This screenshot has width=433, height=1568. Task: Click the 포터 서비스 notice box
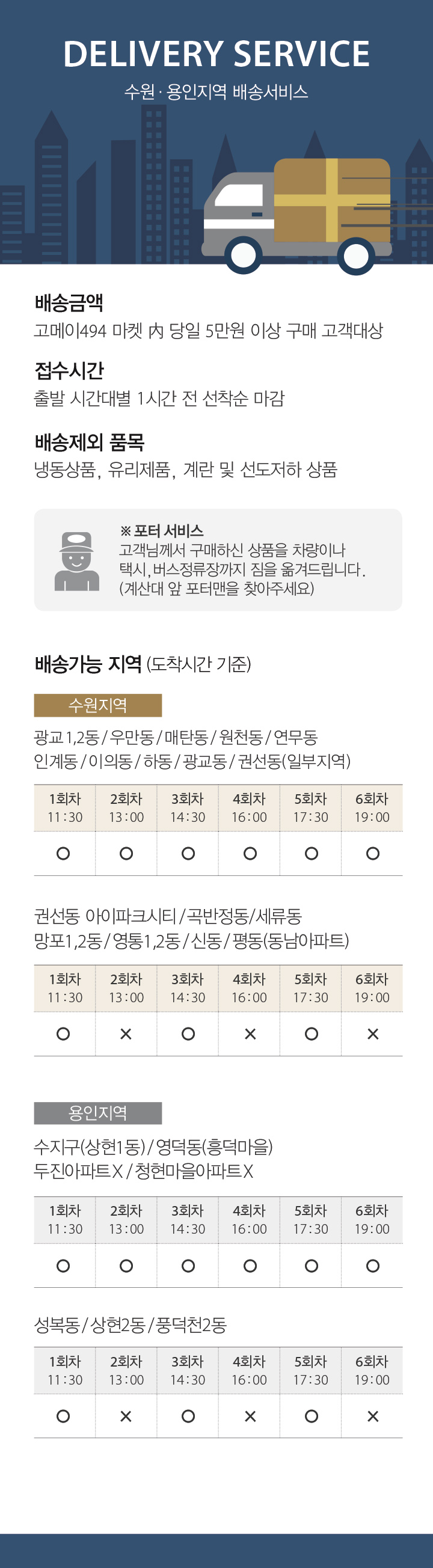click(218, 559)
